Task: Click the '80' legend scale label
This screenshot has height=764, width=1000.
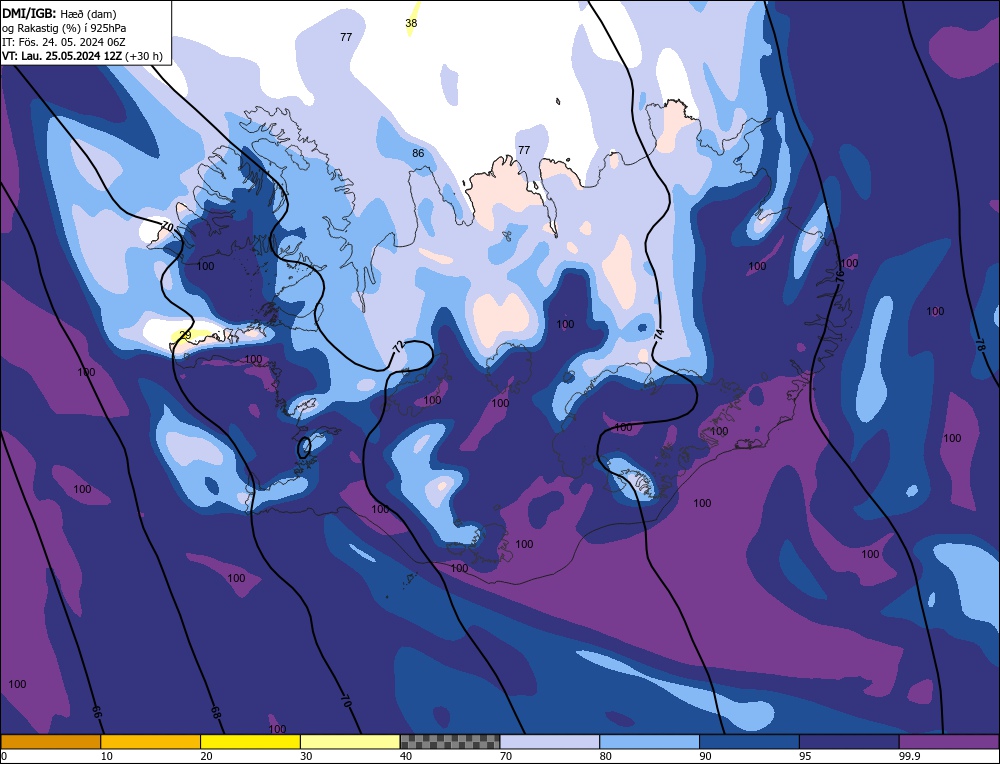Action: click(606, 756)
